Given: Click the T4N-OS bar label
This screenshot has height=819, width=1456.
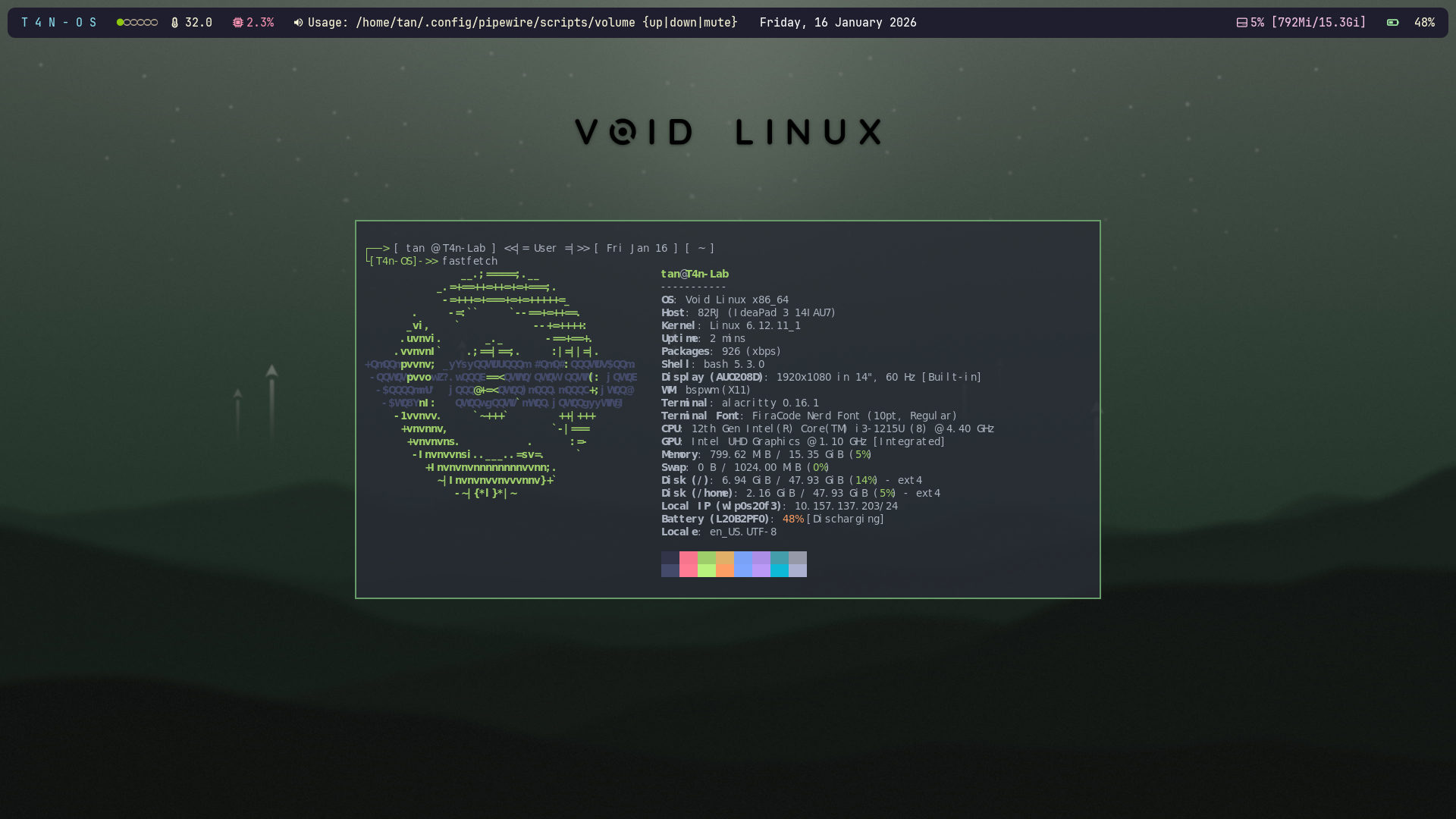Looking at the screenshot, I should pyautogui.click(x=58, y=22).
